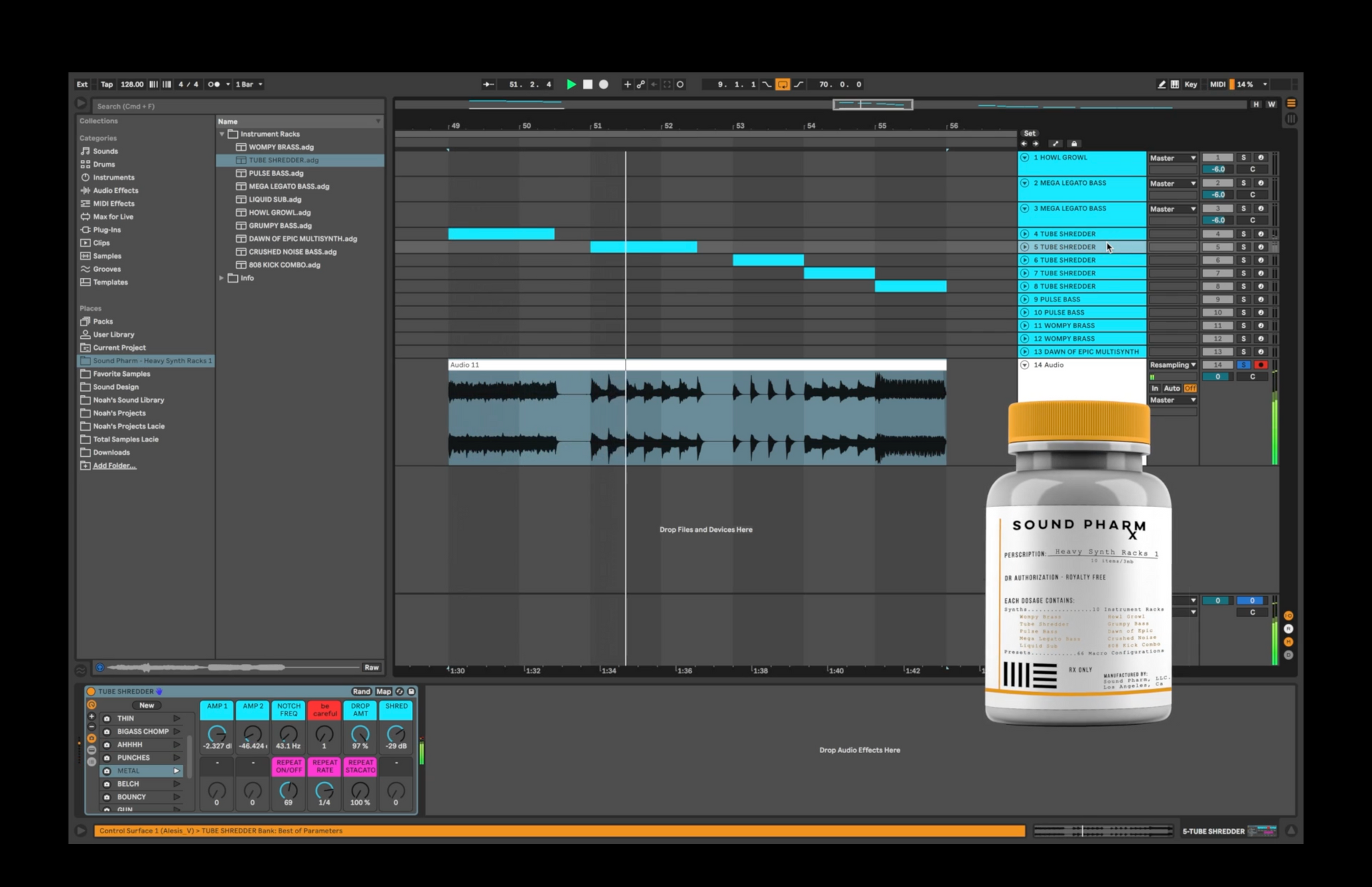1372x887 pixels.
Task: Open the Sounds category in browser
Action: [105, 151]
